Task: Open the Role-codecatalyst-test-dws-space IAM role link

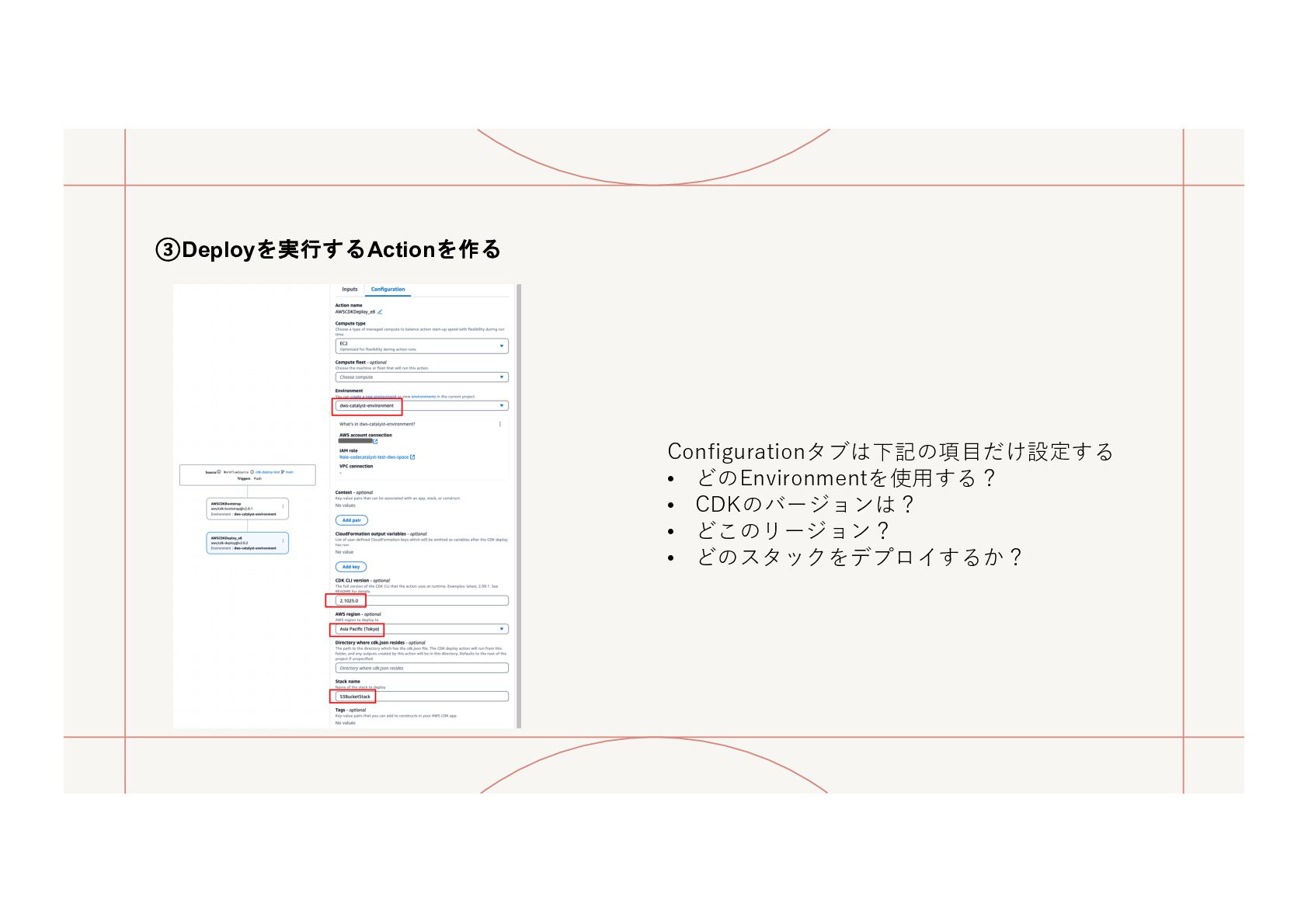Action: (374, 457)
